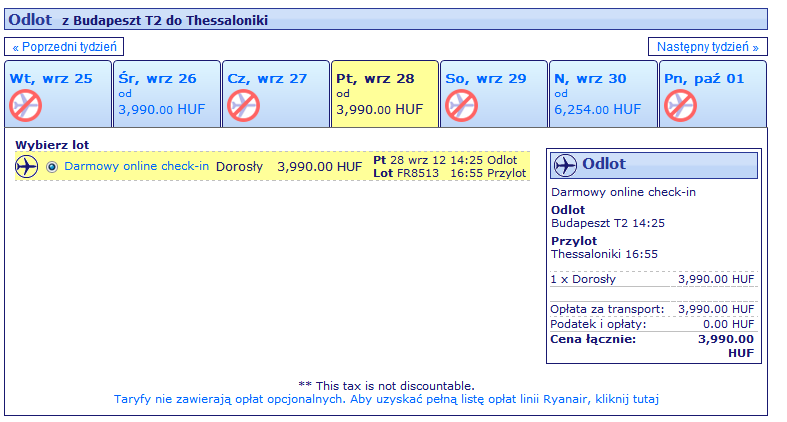
Task: Open Darmowy online check-in link in flight row
Action: 137,166
